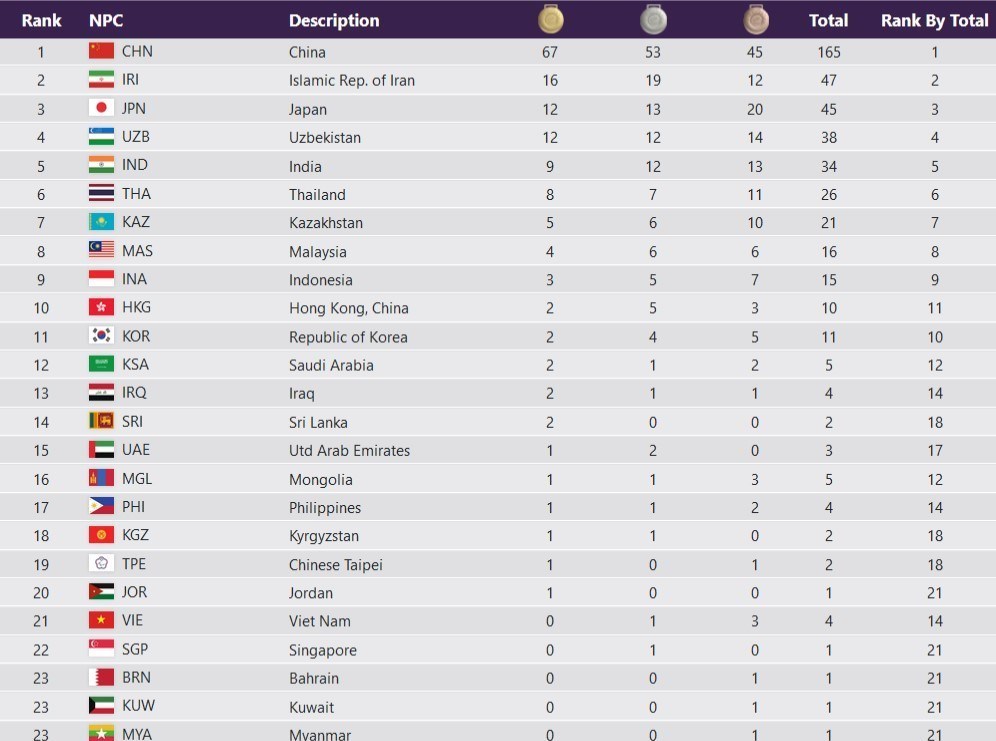Click the gold medal icon in header
This screenshot has width=996, height=741.
tap(550, 19)
